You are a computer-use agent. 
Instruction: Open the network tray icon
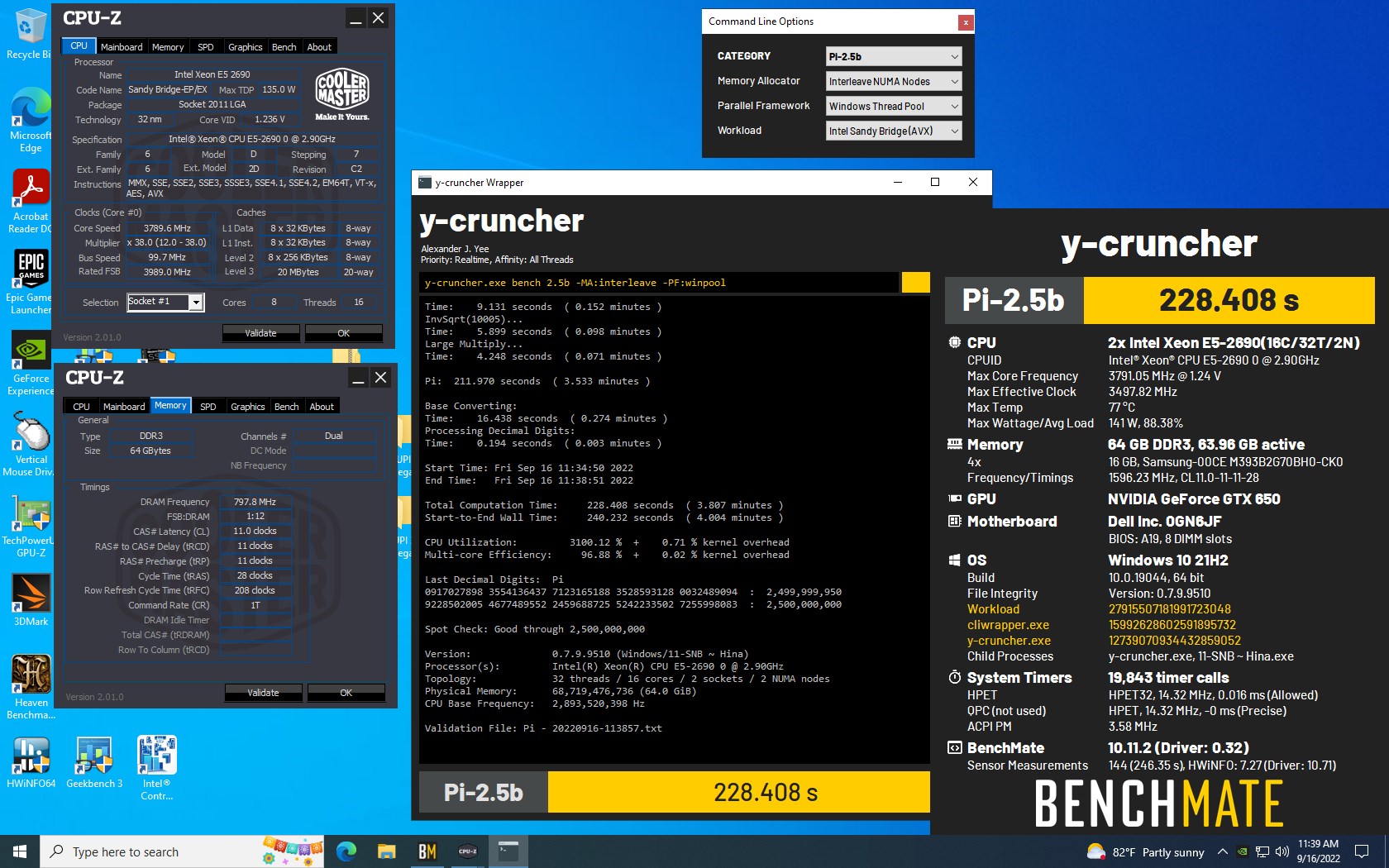pos(1263,852)
